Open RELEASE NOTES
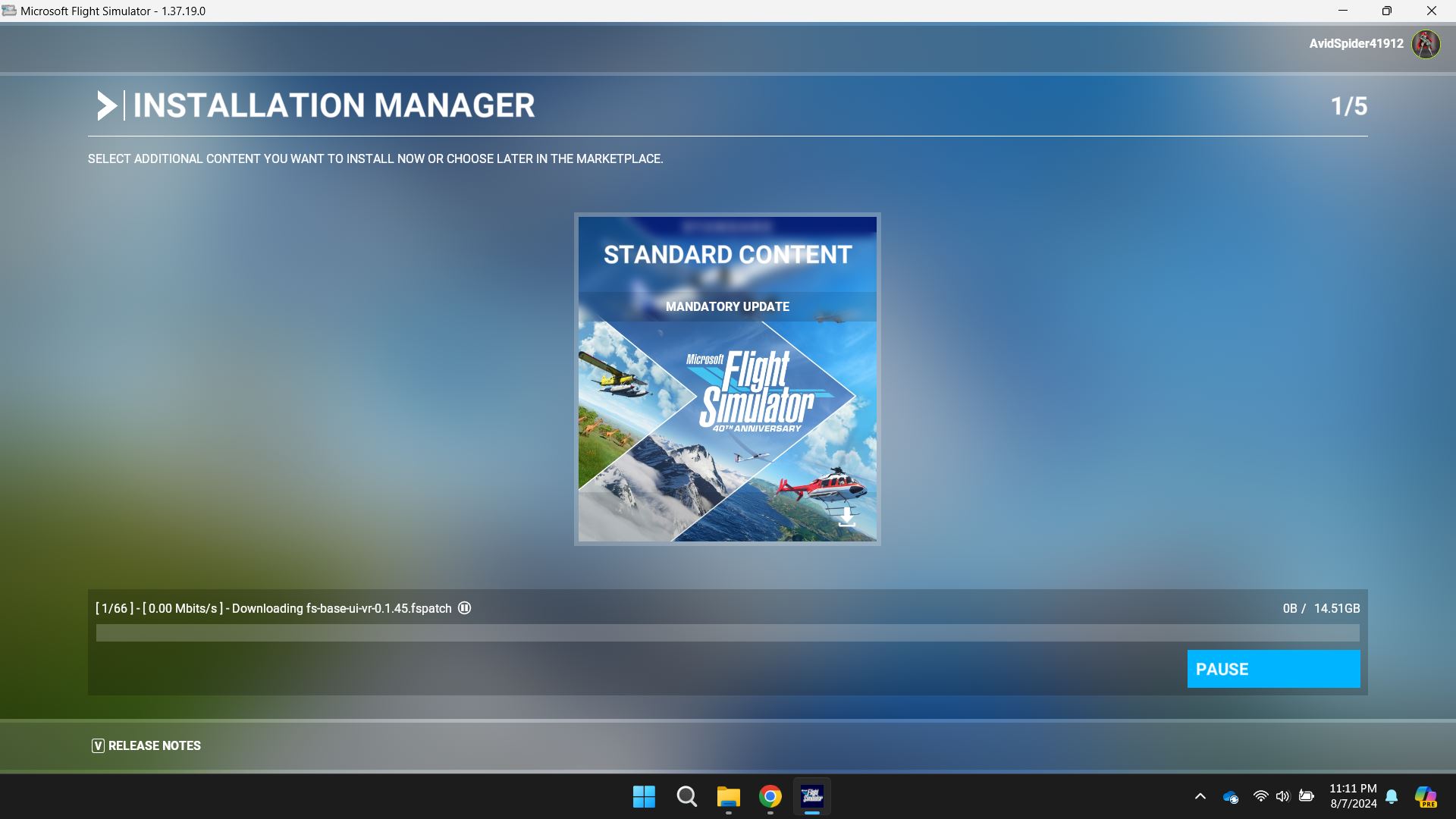1456x819 pixels. (x=154, y=745)
